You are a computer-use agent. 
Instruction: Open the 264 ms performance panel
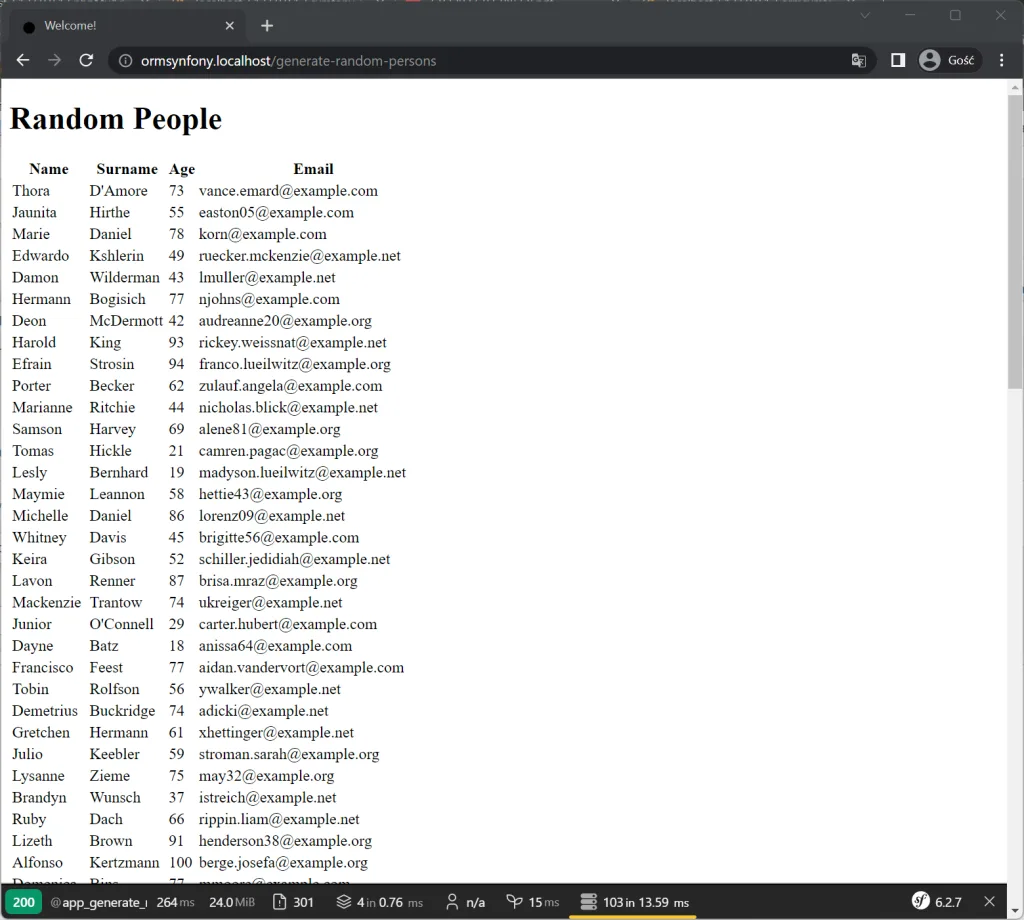[x=175, y=902]
